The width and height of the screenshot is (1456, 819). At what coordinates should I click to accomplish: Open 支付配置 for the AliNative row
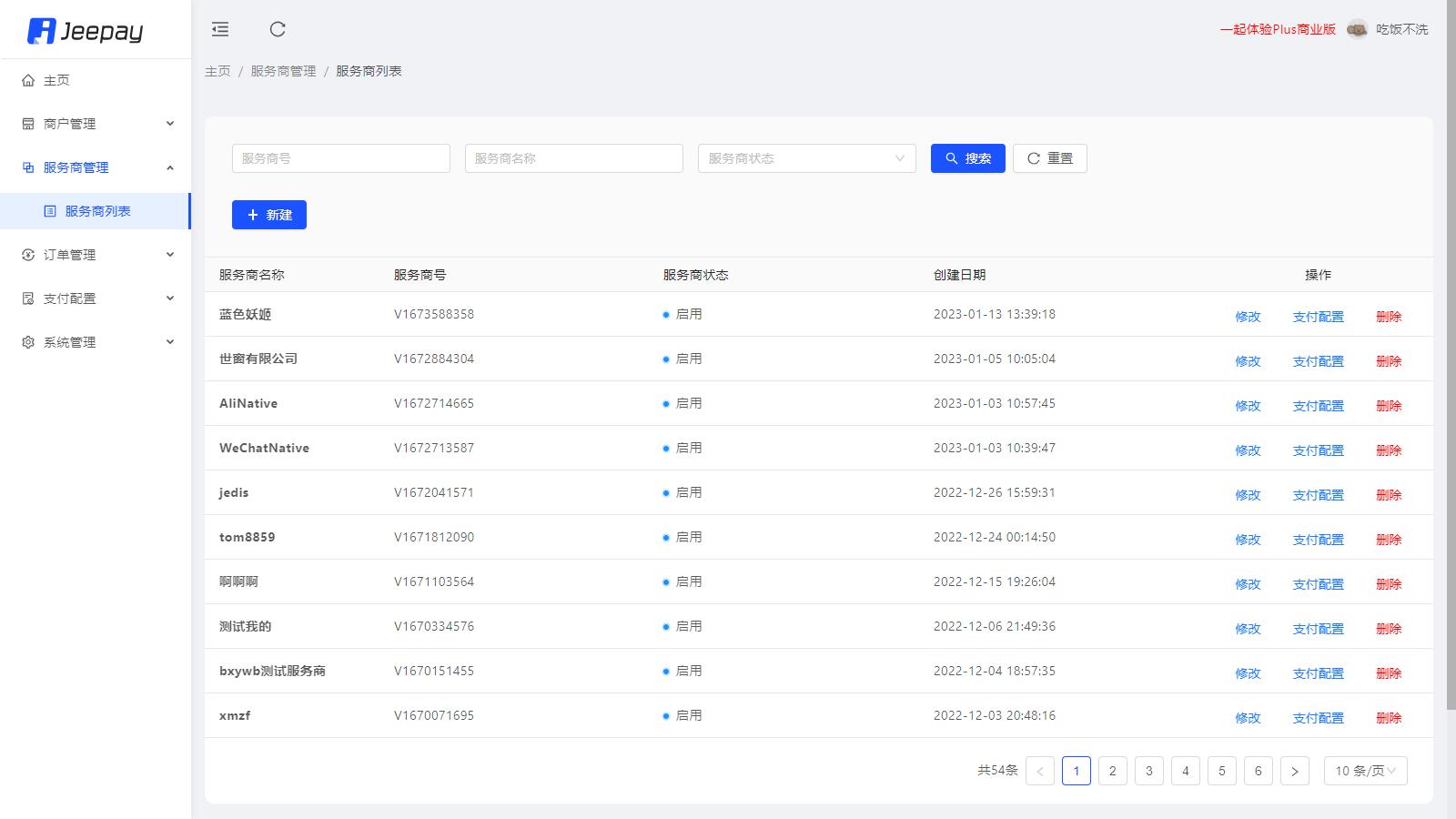point(1318,406)
